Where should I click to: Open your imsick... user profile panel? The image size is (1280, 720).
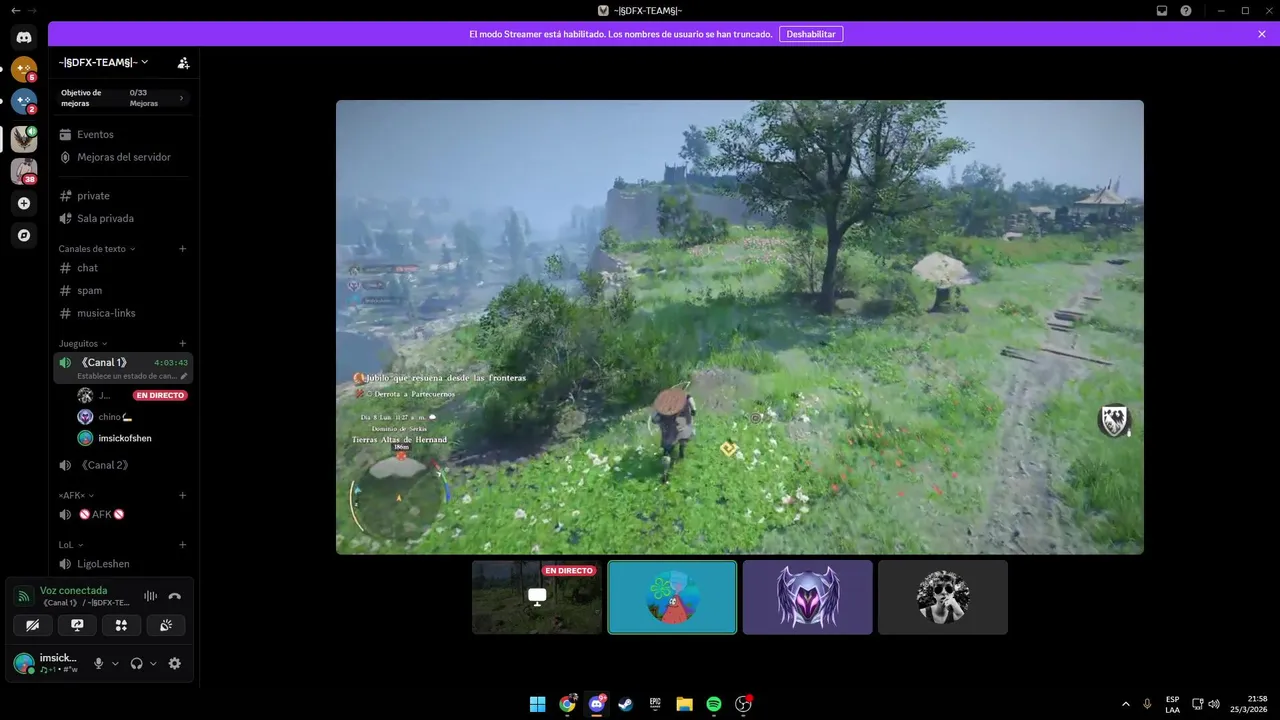pyautogui.click(x=47, y=663)
